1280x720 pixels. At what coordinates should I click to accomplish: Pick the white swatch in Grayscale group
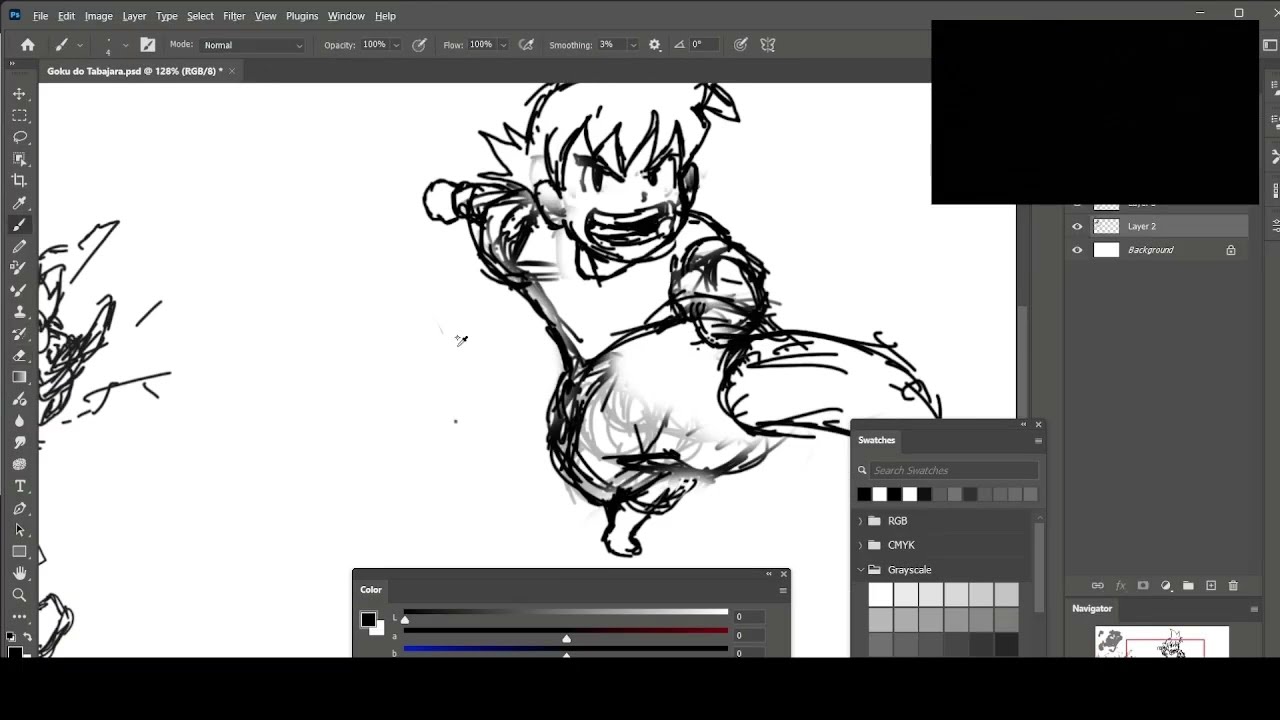[880, 595]
